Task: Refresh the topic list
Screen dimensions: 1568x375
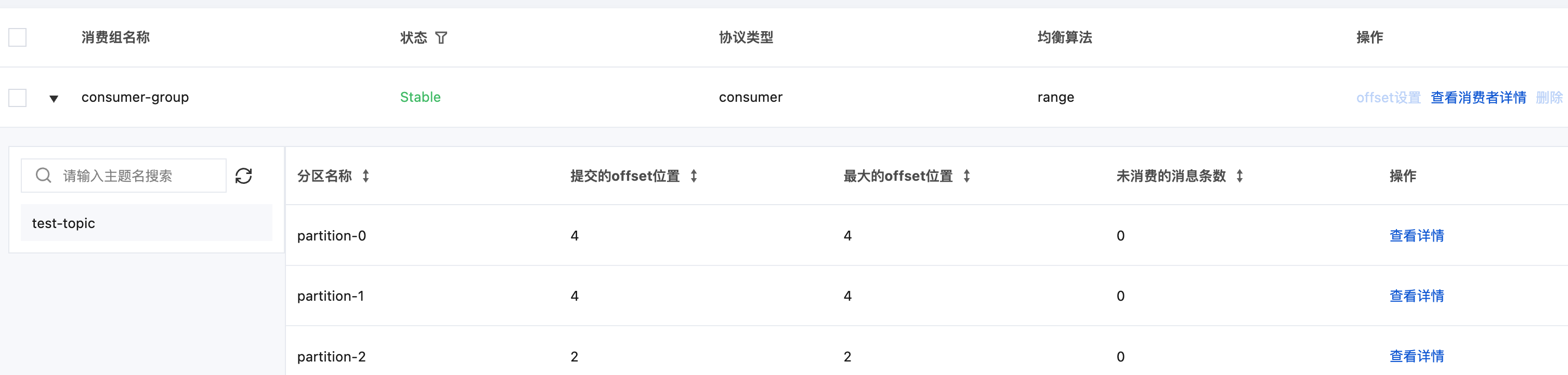Action: 243,176
